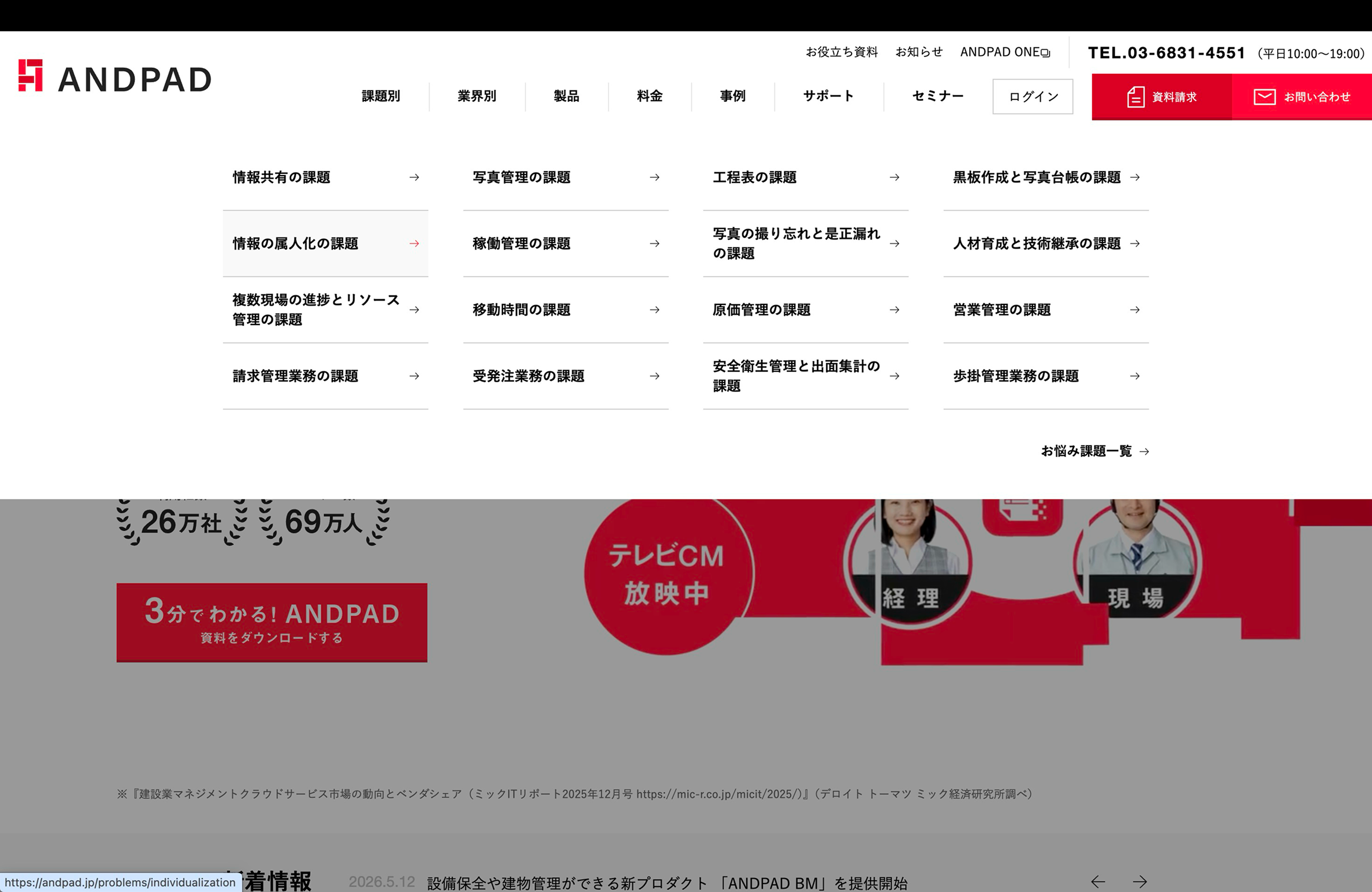The width and height of the screenshot is (1372, 892).
Task: Select 情報共有の課題 menu entry
Action: (x=325, y=177)
